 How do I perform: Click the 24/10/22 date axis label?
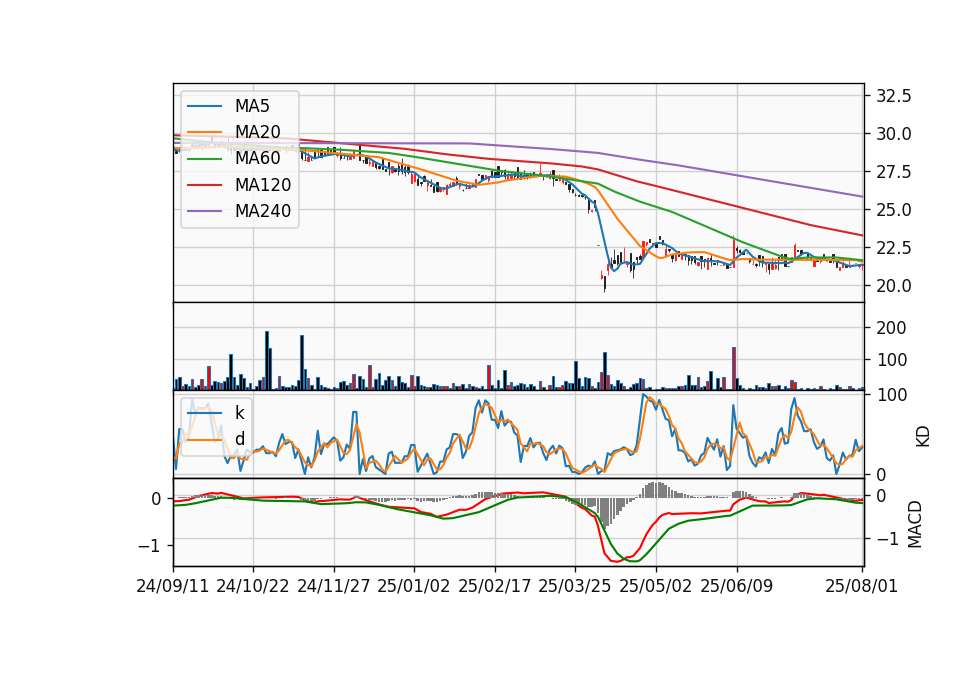click(253, 586)
